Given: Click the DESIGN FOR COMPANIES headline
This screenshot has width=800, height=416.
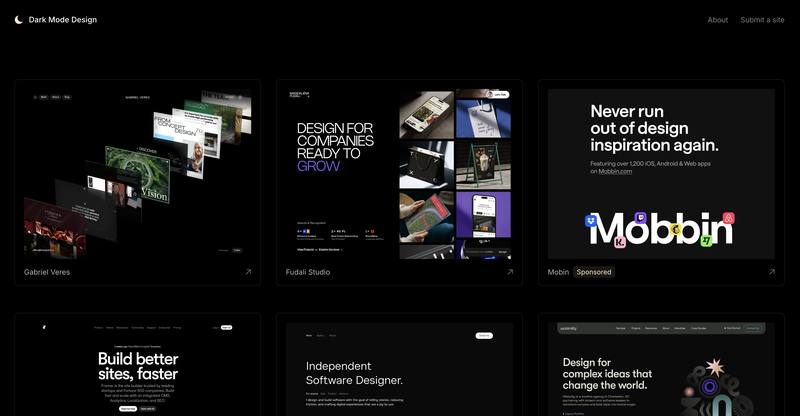Looking at the screenshot, I should [335, 147].
